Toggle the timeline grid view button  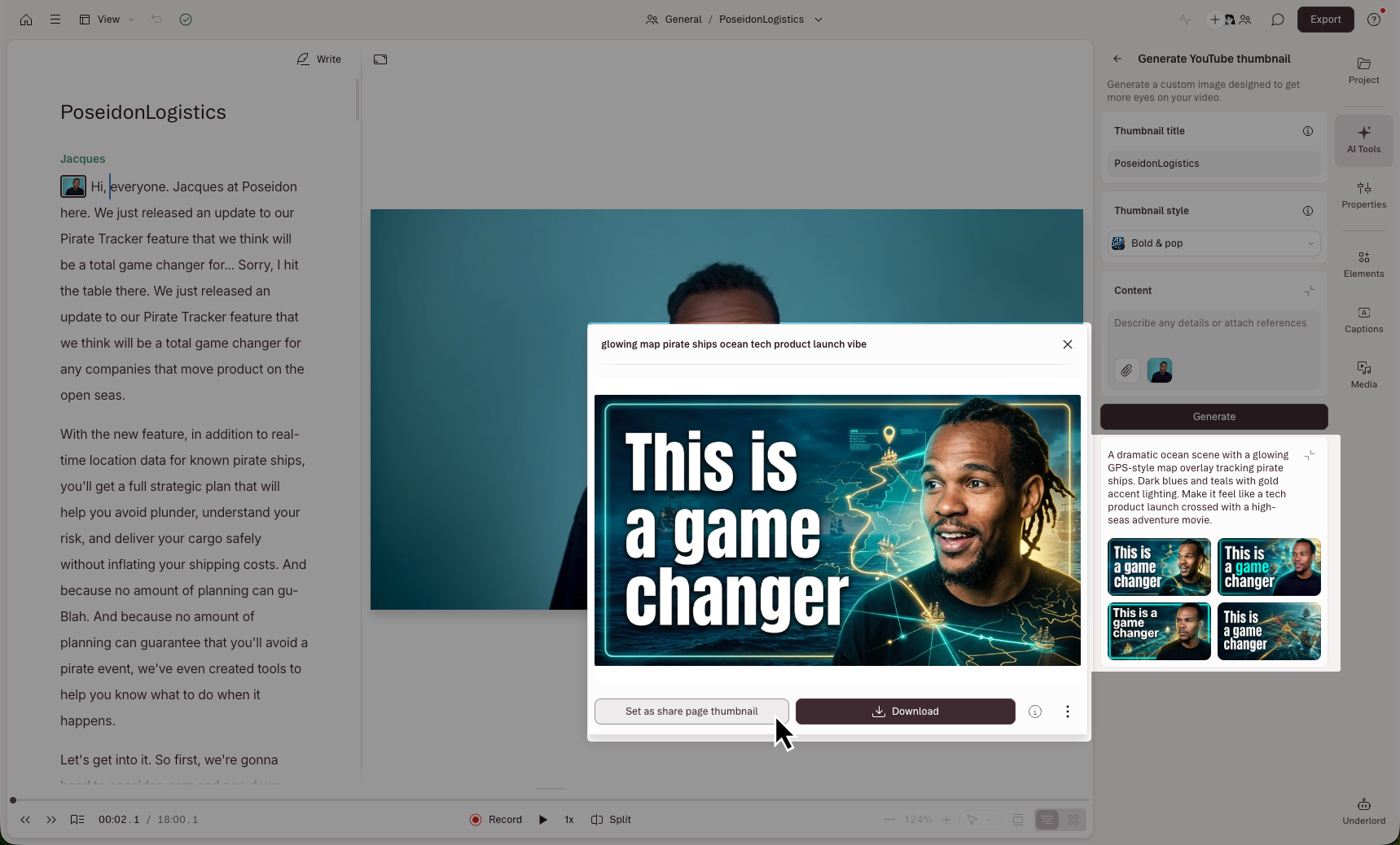1073,820
